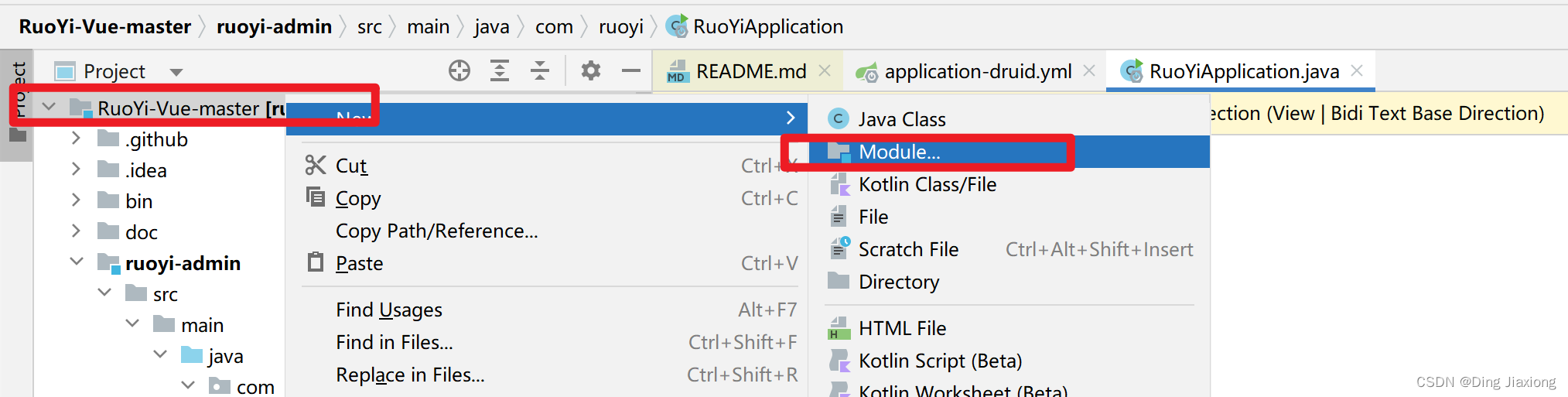The height and width of the screenshot is (397, 1568).
Task: Create new File from submenu
Action: click(x=1009, y=217)
